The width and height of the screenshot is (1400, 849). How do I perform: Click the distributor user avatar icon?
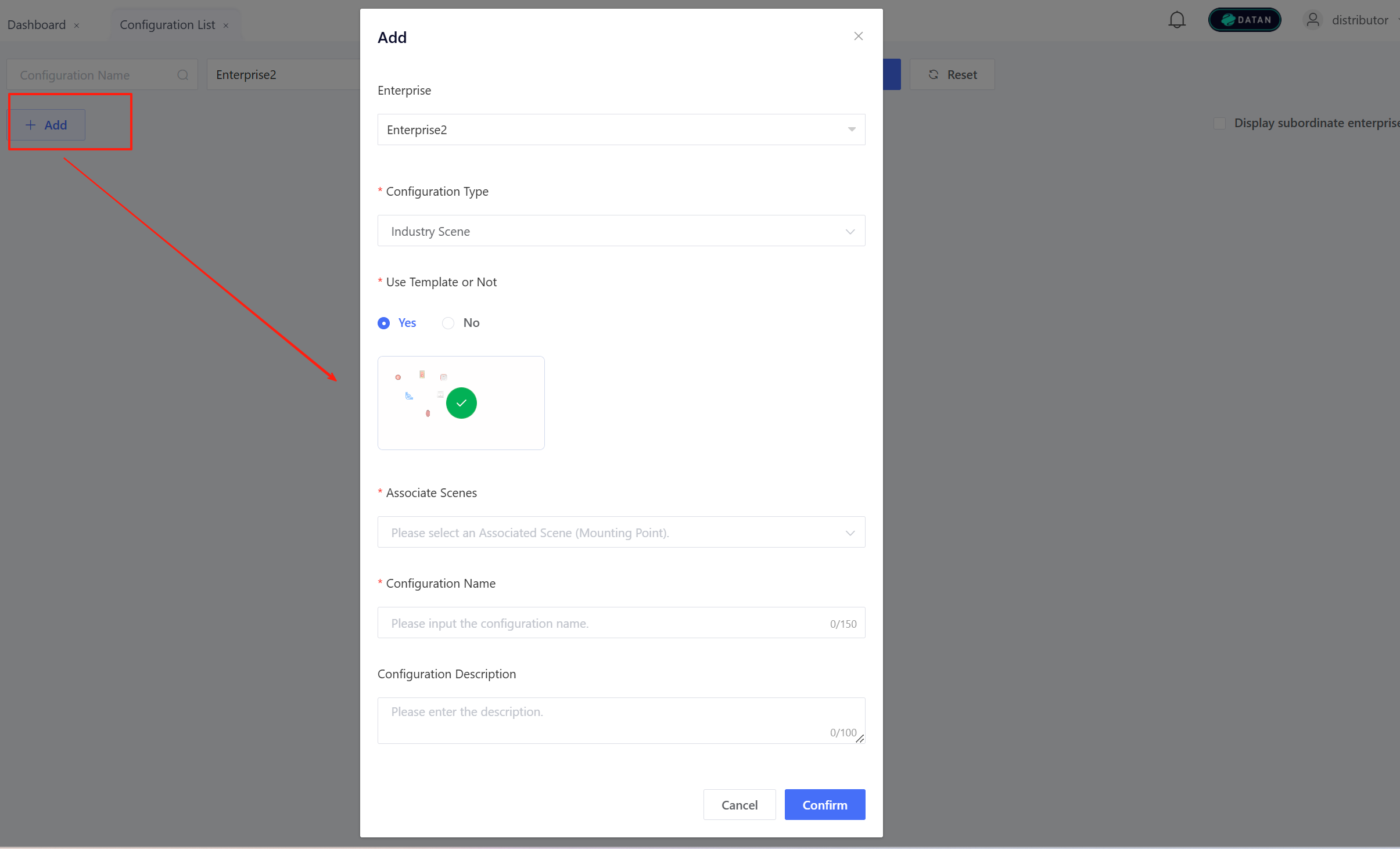click(x=1312, y=20)
